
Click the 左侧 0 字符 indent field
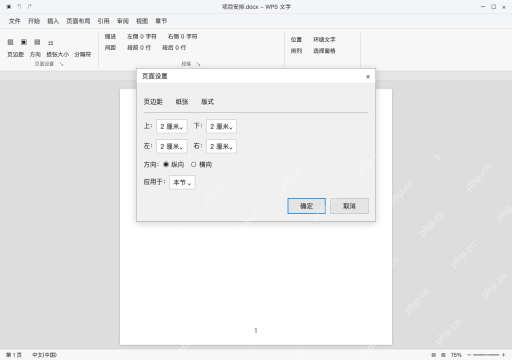click(x=142, y=36)
